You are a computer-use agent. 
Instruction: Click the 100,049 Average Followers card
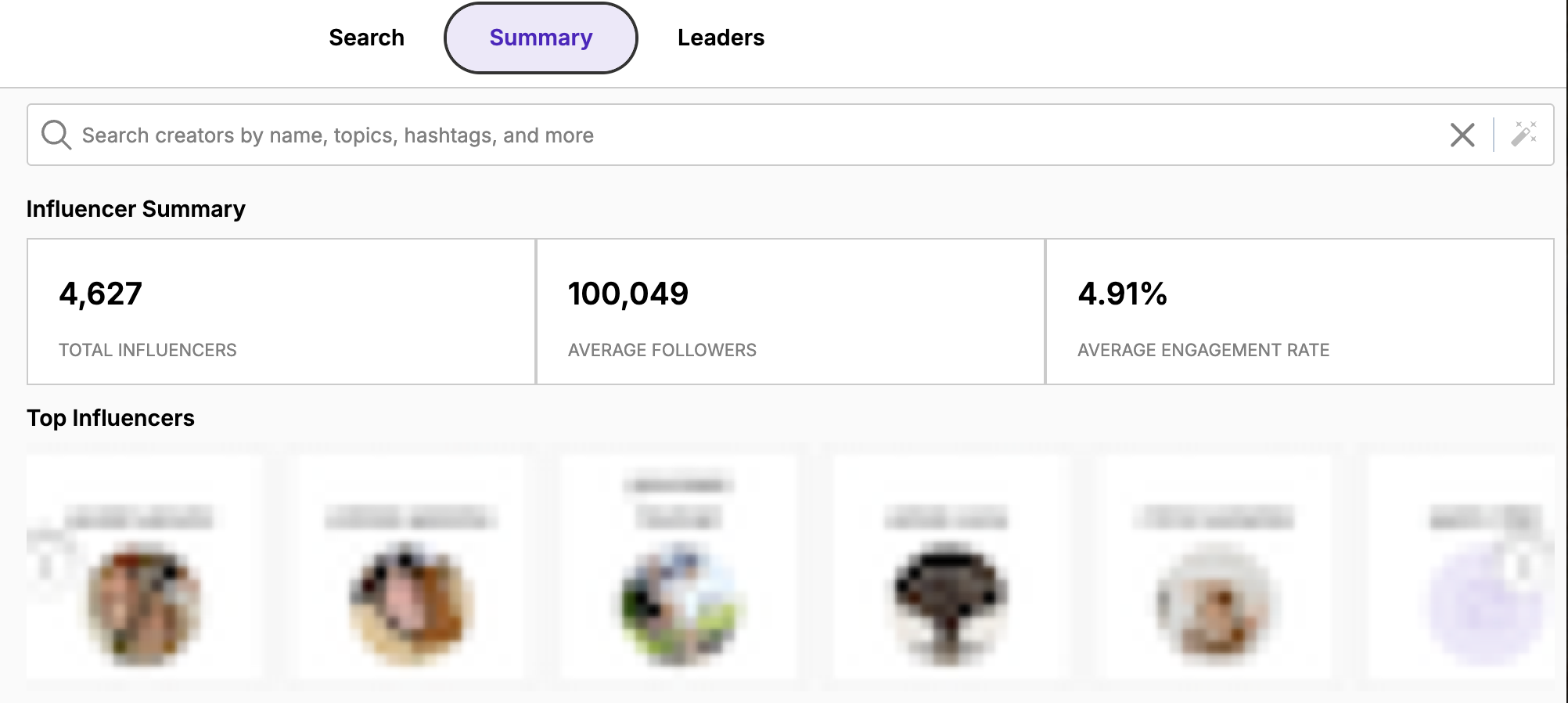[790, 312]
